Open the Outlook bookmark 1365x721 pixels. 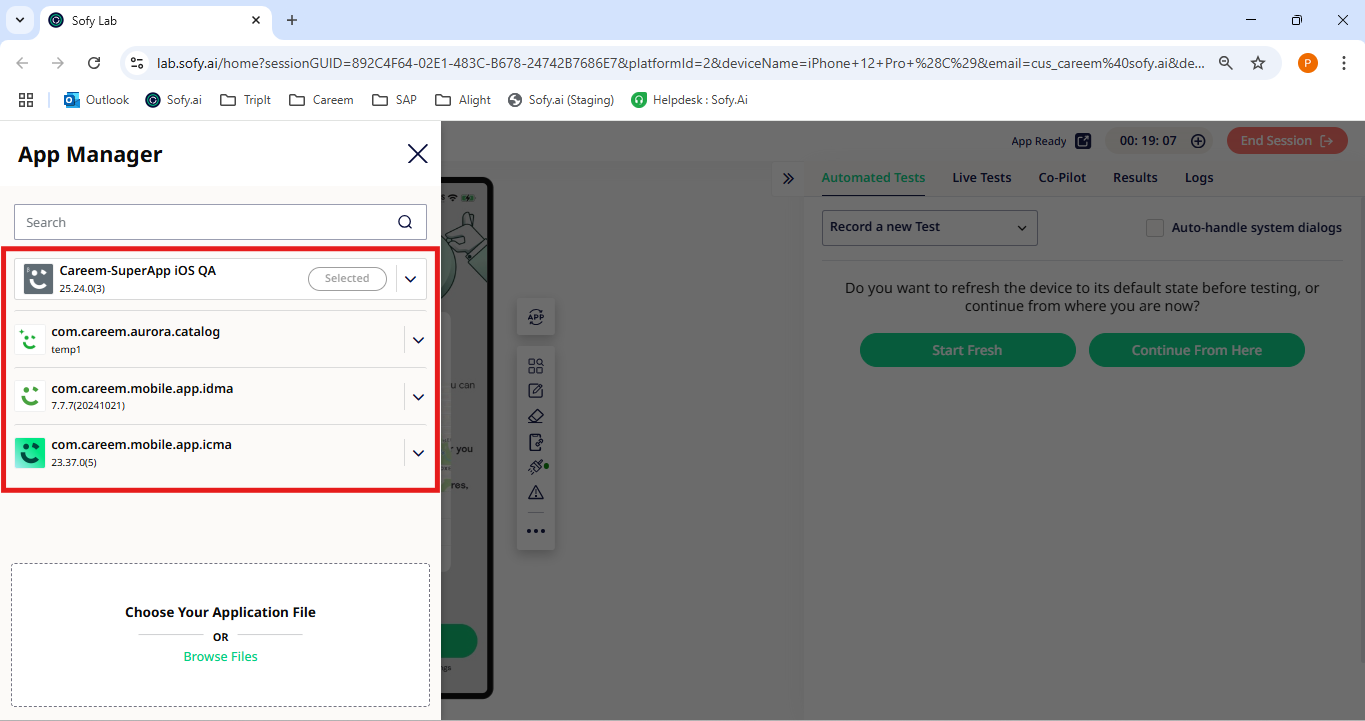97,100
